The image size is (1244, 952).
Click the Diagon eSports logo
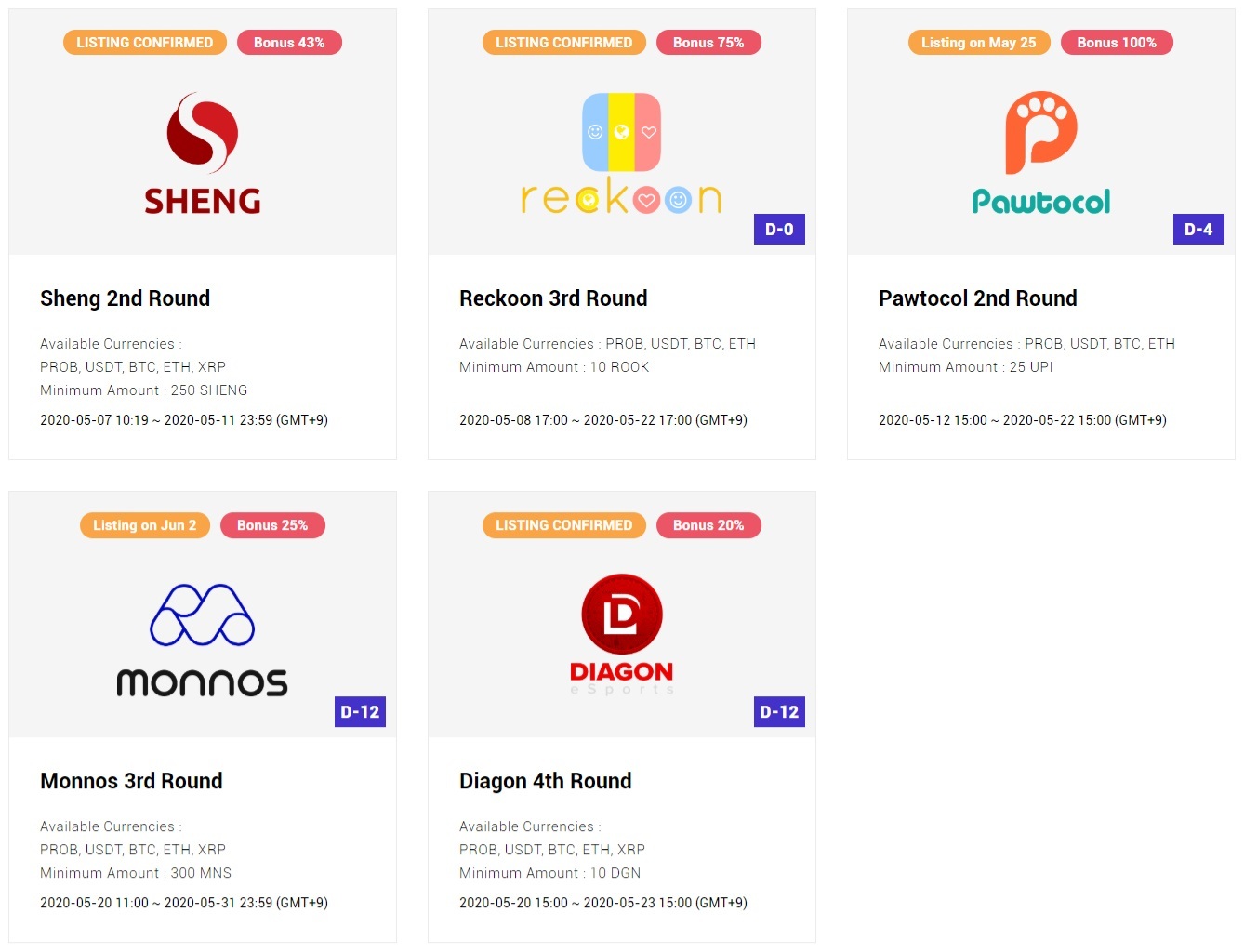coord(621,634)
